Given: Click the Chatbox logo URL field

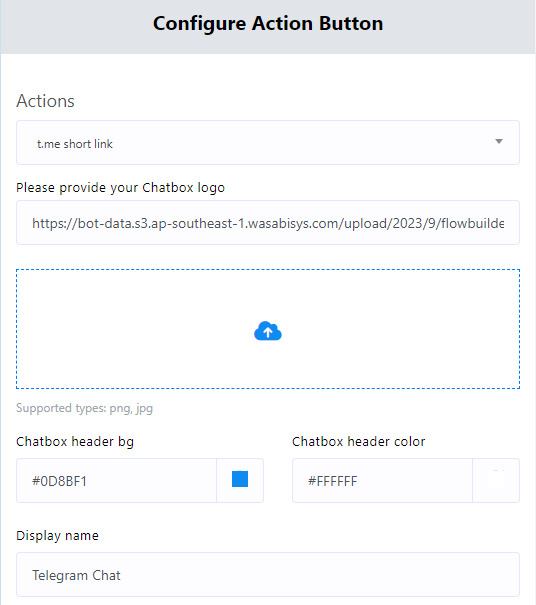Looking at the screenshot, I should coord(268,223).
